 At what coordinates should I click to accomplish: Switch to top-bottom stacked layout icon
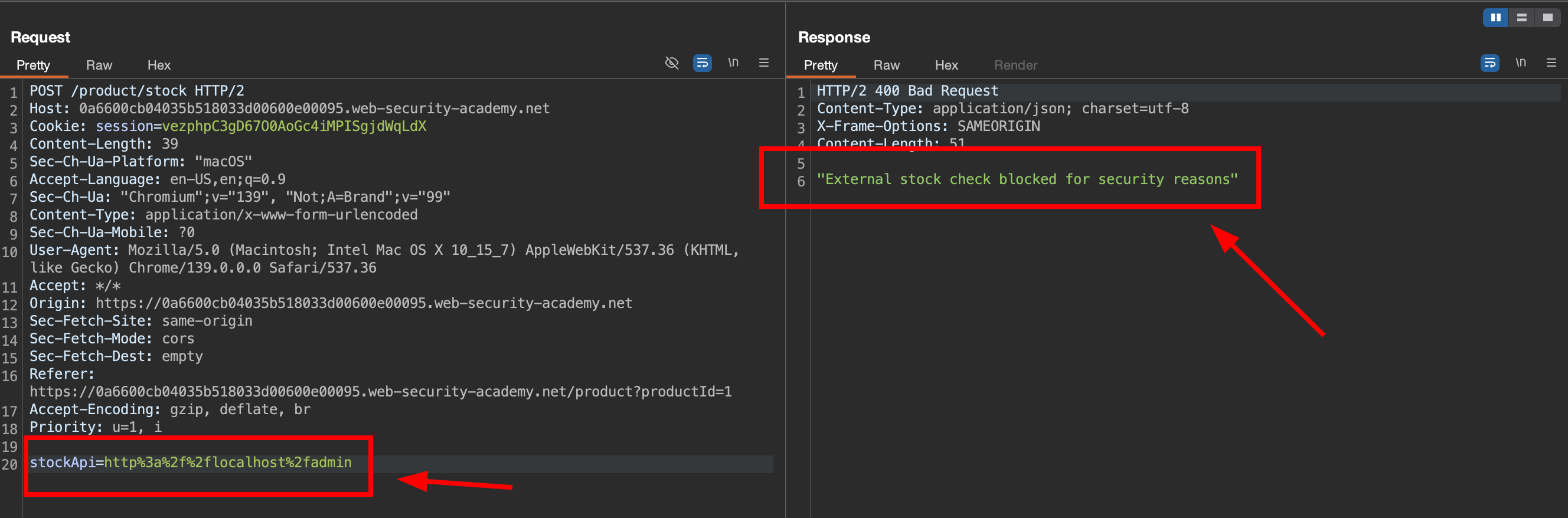pyautogui.click(x=1521, y=18)
